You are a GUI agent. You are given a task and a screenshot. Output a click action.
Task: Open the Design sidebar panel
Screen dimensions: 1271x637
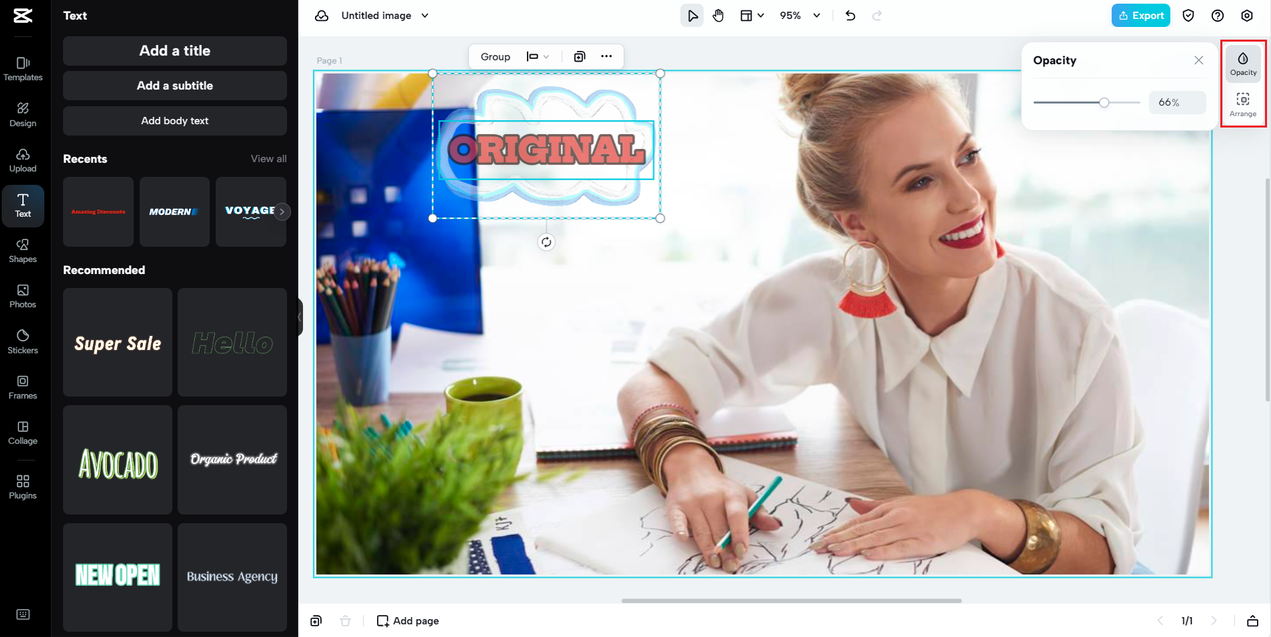point(23,114)
